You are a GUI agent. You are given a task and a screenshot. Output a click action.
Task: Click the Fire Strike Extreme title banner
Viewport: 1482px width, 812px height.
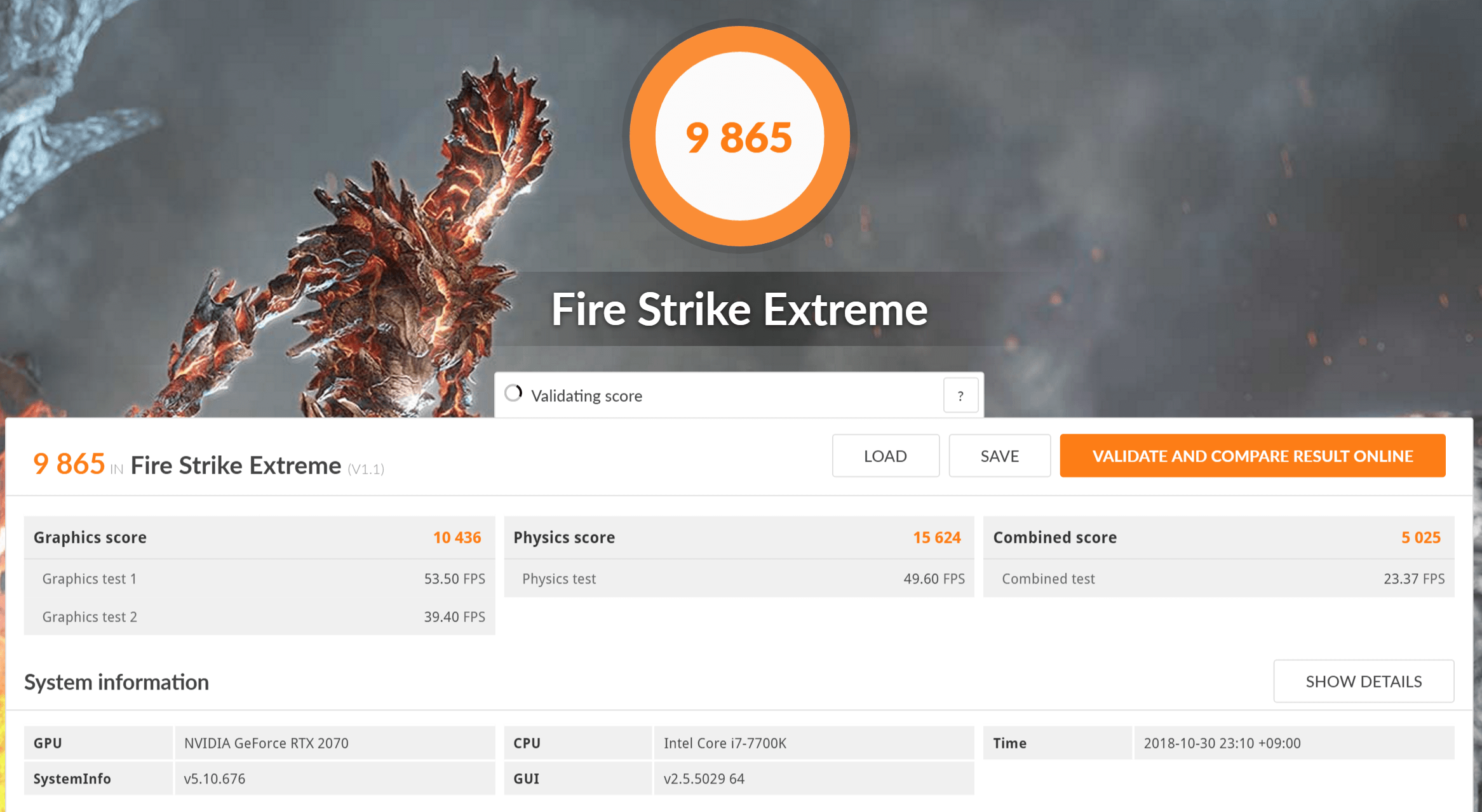(x=739, y=310)
